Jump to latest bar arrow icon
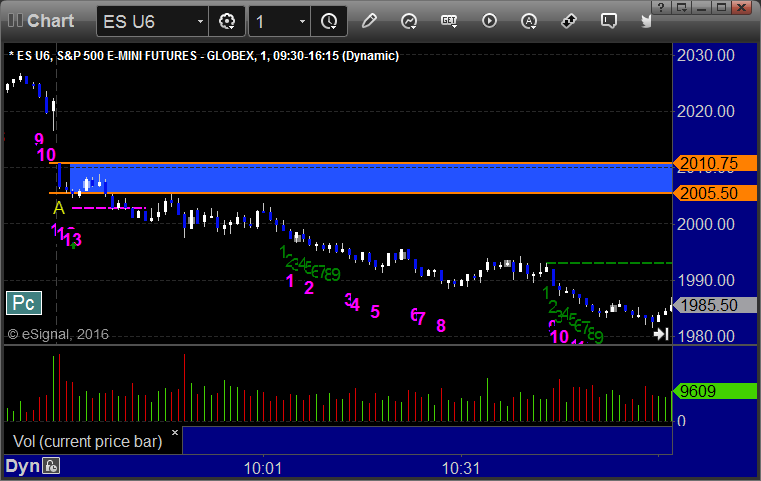The height and width of the screenshot is (481, 761). click(661, 333)
